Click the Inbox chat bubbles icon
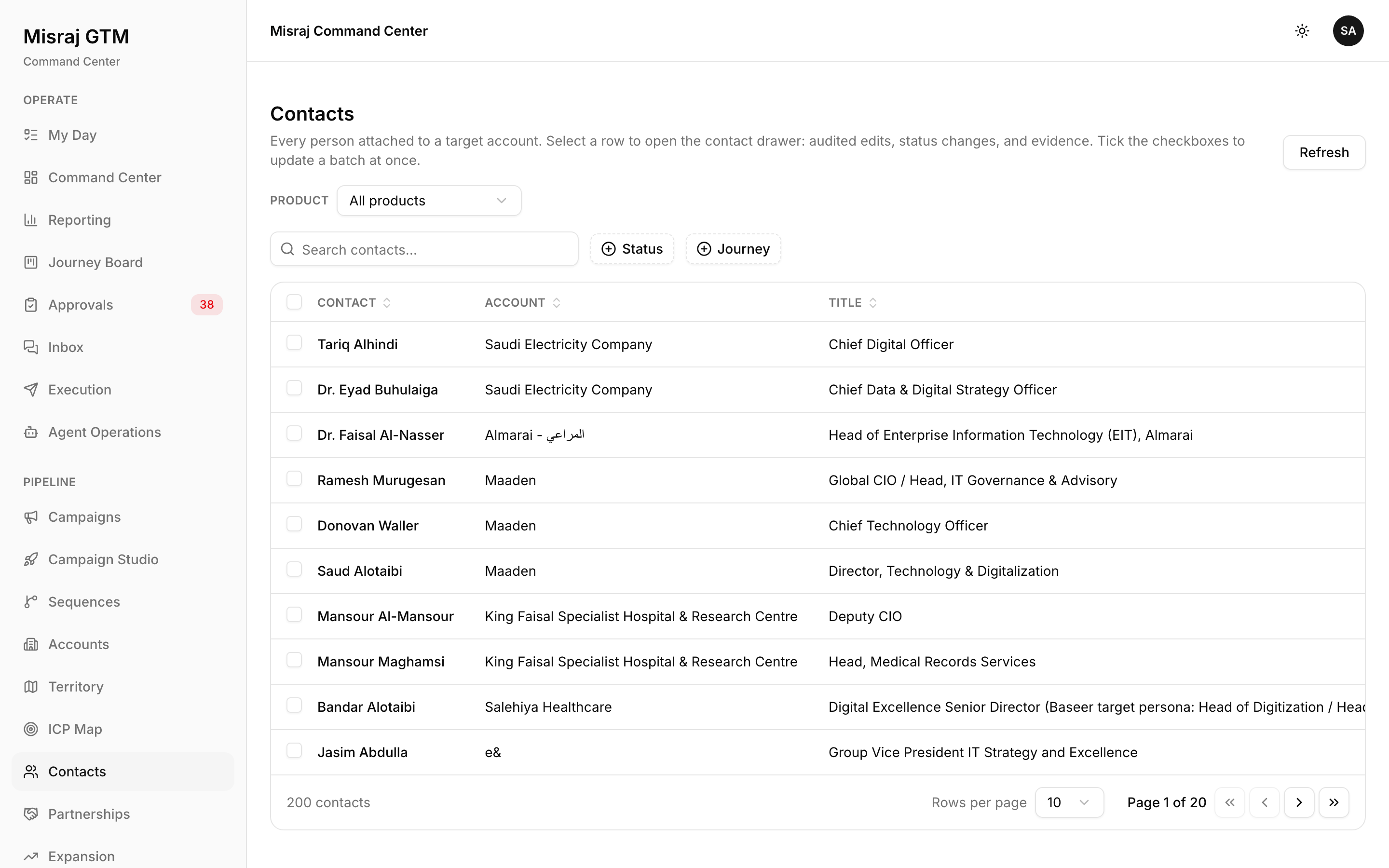Screen dimensions: 1389x868 [x=31, y=347]
